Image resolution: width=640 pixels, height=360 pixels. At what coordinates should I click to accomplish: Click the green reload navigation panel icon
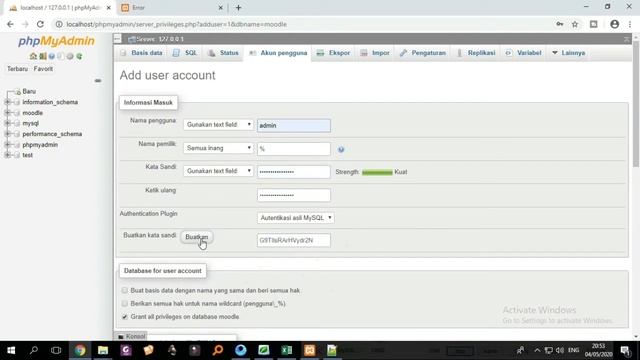click(79, 56)
